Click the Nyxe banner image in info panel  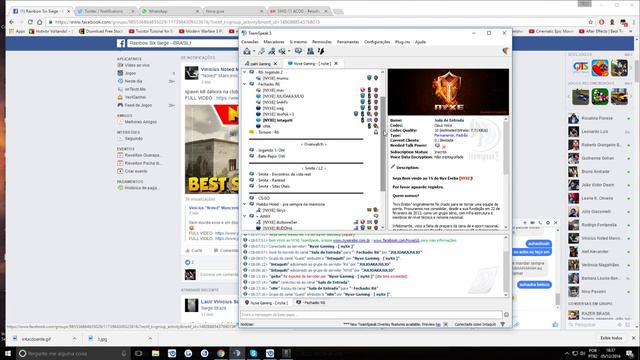pos(448,92)
